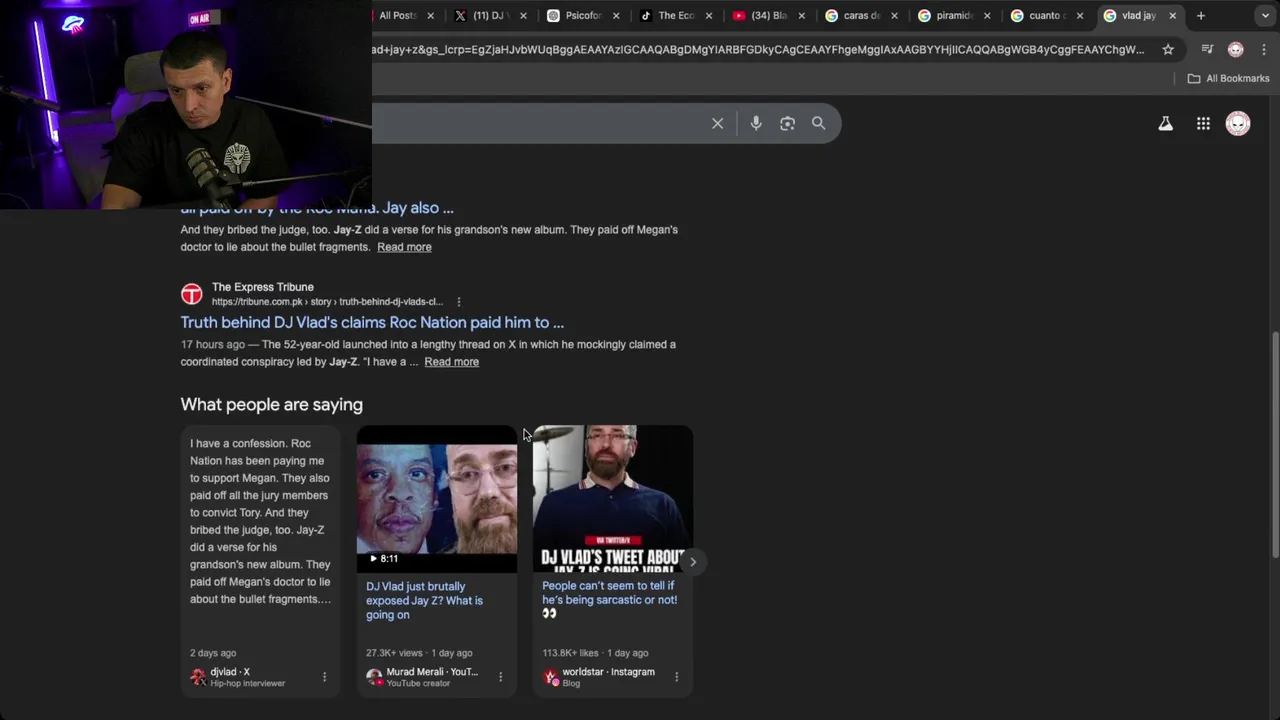This screenshot has width=1280, height=720.
Task: Close the active 'vlad jay' tab
Action: [1172, 15]
